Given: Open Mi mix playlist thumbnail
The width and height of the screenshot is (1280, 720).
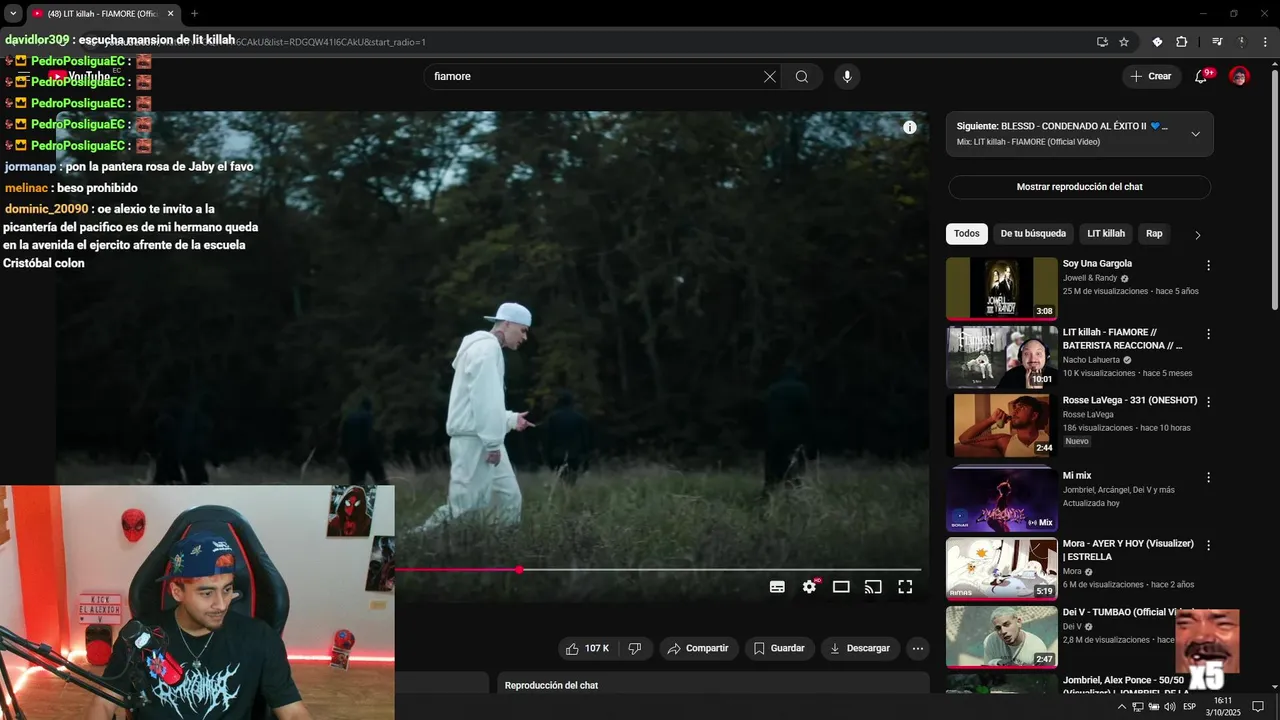Looking at the screenshot, I should coord(1001,500).
